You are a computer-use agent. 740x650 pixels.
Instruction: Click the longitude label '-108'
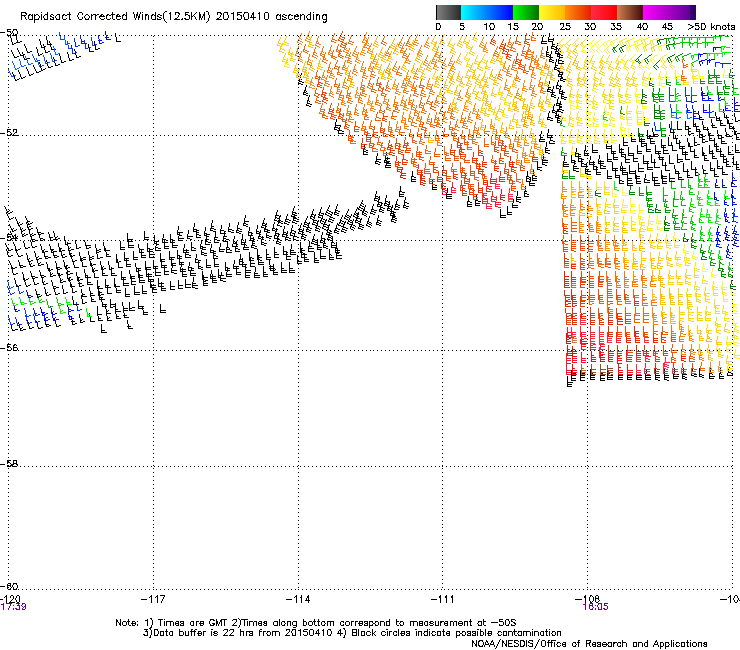coord(588,599)
